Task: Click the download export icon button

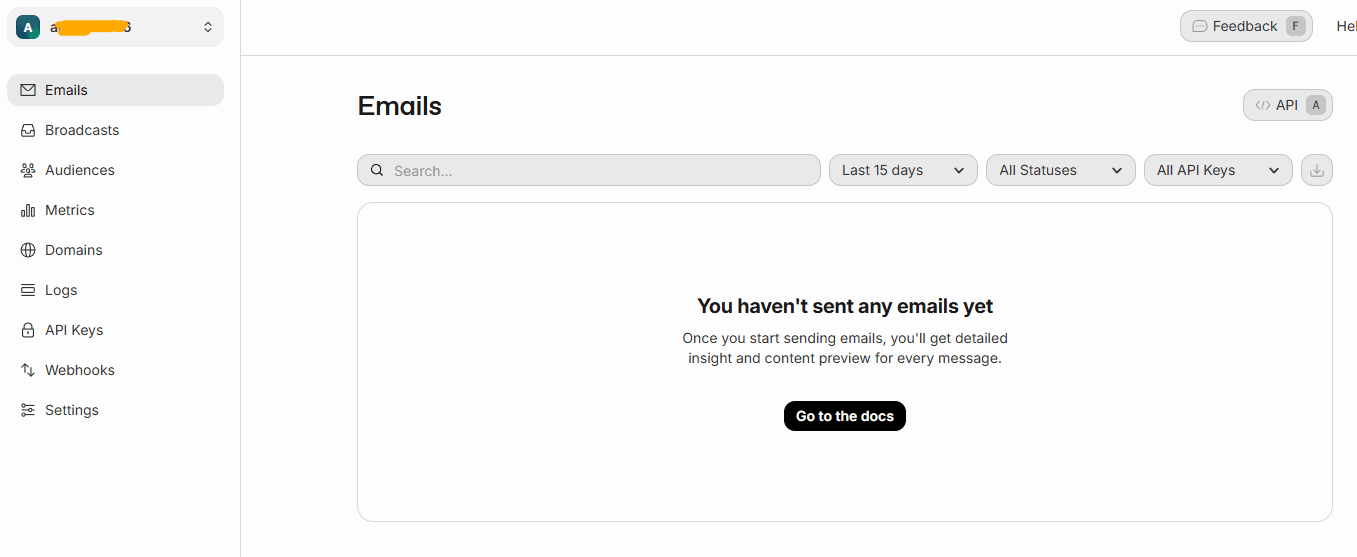Action: pyautogui.click(x=1316, y=170)
